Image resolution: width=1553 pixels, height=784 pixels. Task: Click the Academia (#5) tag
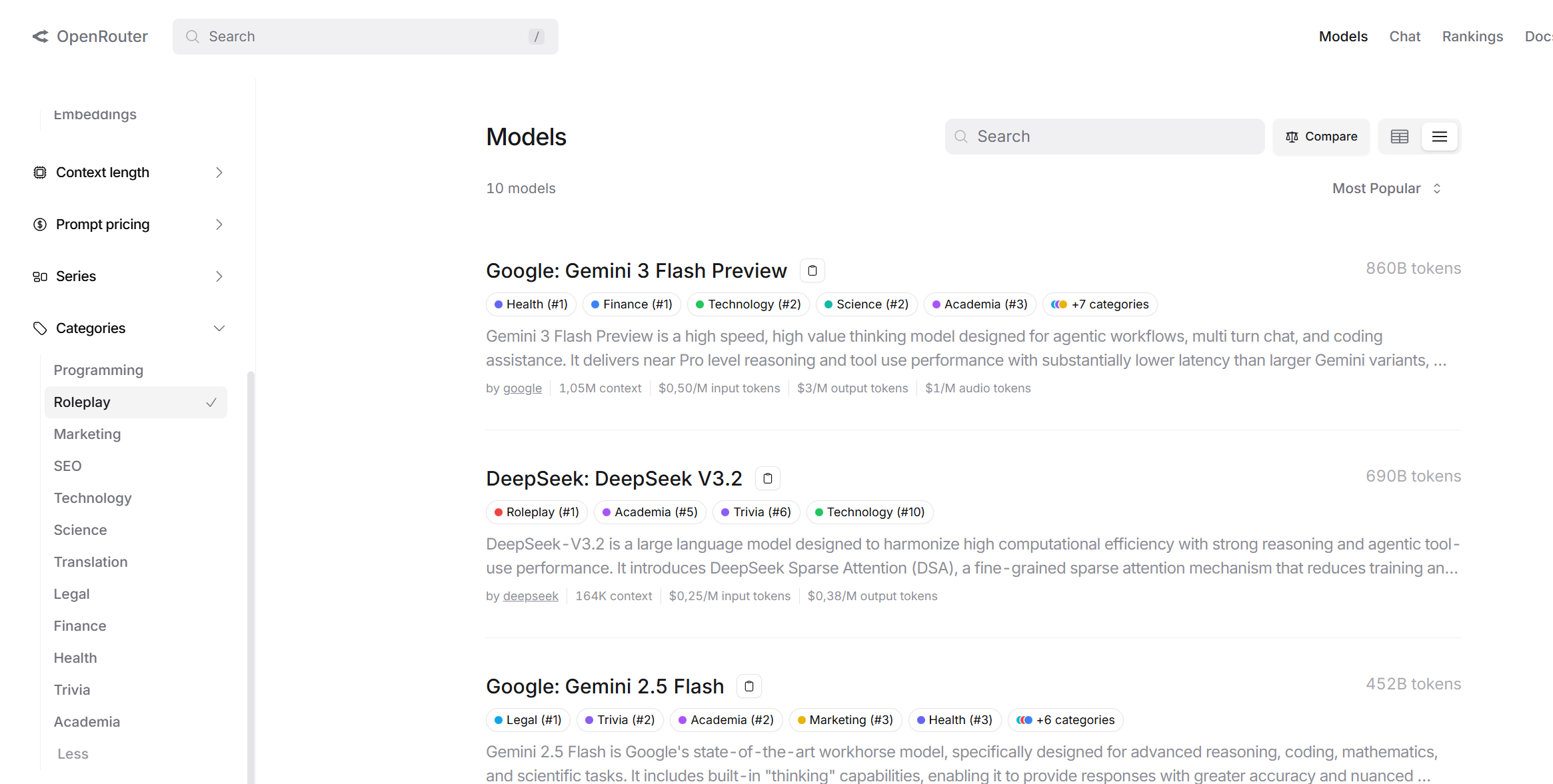coord(649,512)
